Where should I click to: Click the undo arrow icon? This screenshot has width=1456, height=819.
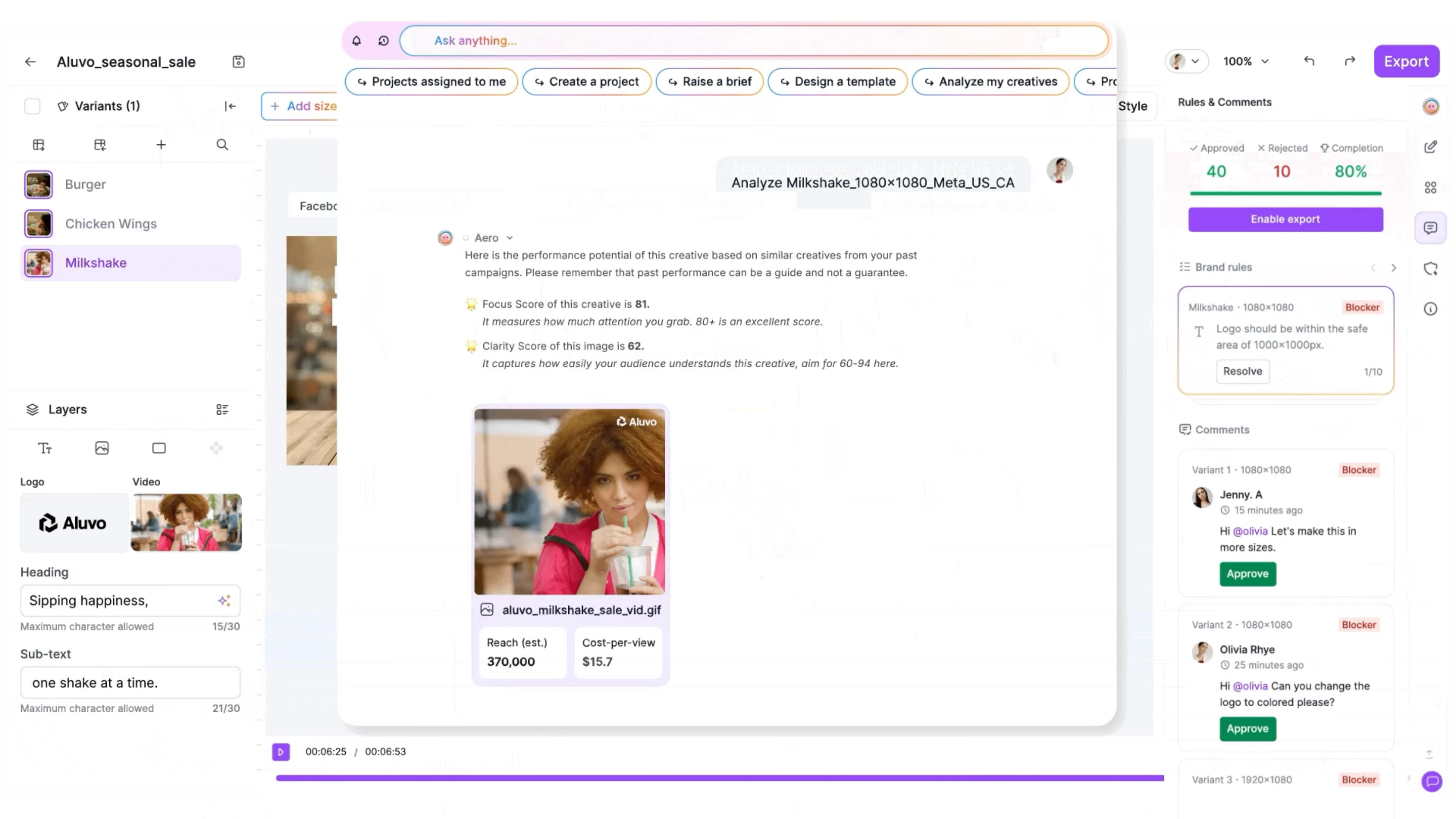click(x=1309, y=61)
